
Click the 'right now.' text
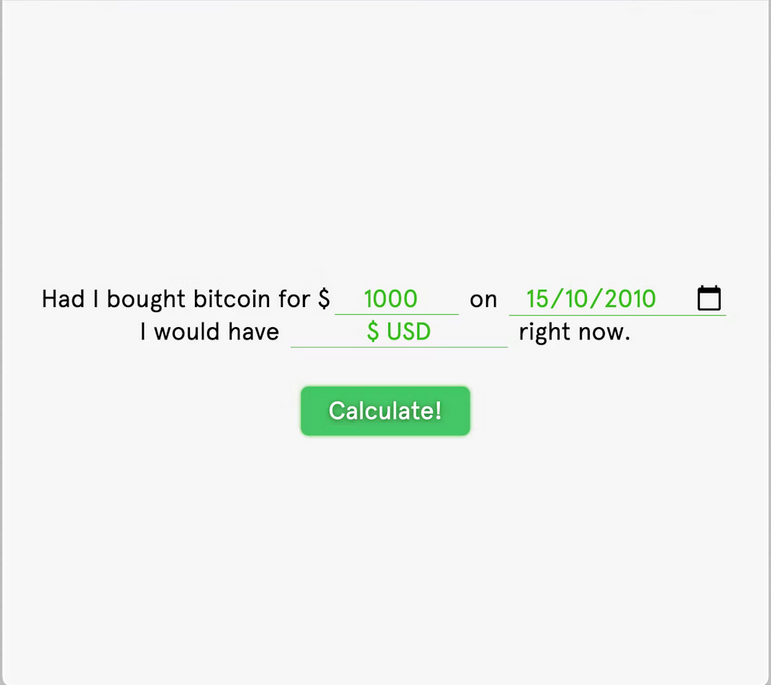[x=574, y=332]
